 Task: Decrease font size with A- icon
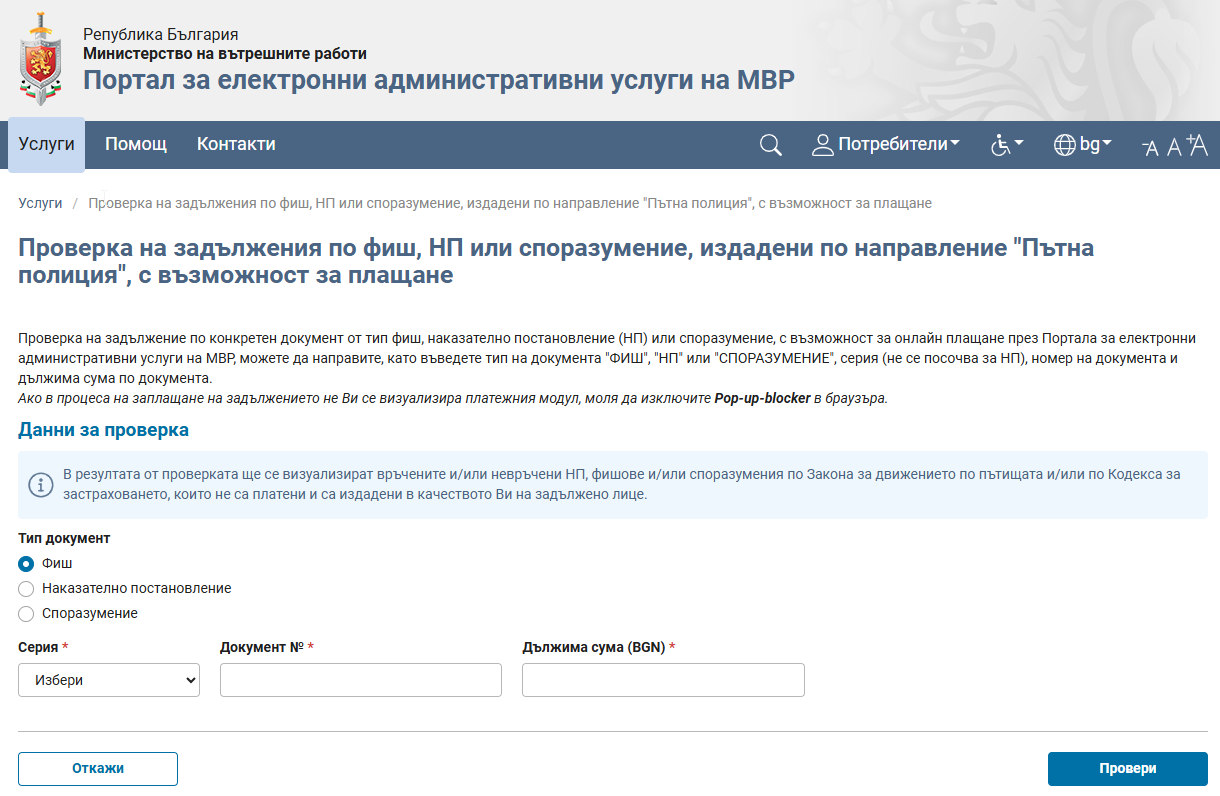coord(1150,148)
